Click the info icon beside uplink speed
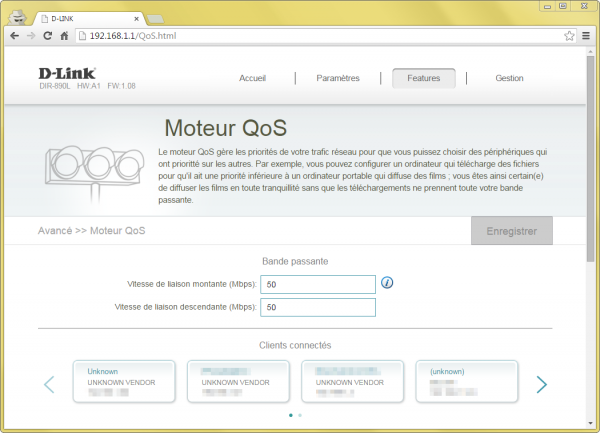 point(388,283)
